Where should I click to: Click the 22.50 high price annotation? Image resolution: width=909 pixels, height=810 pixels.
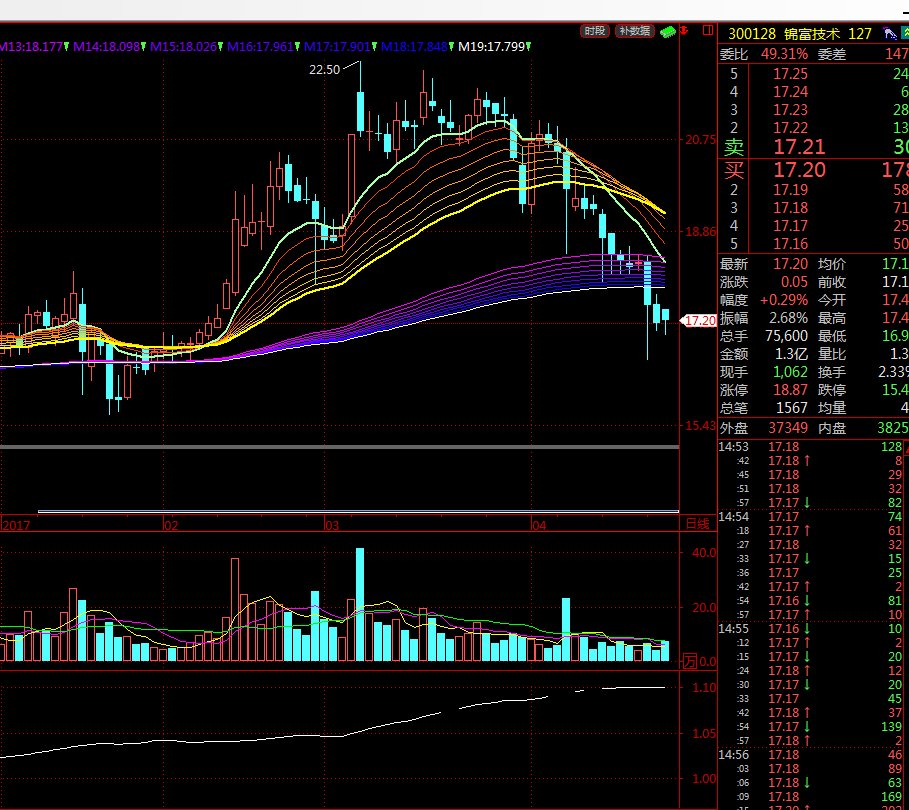coord(324,70)
